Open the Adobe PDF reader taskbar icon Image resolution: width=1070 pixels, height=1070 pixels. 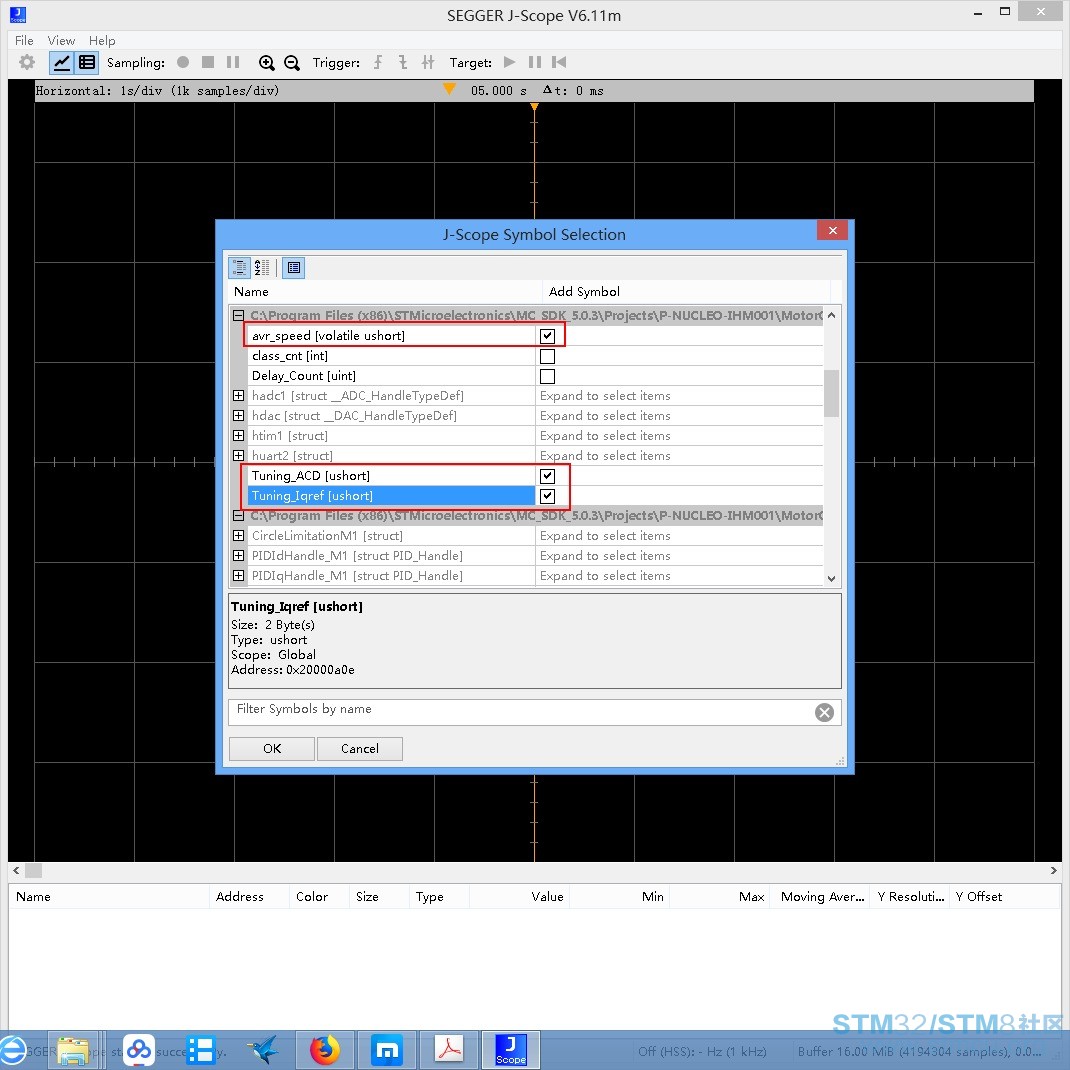450,1050
